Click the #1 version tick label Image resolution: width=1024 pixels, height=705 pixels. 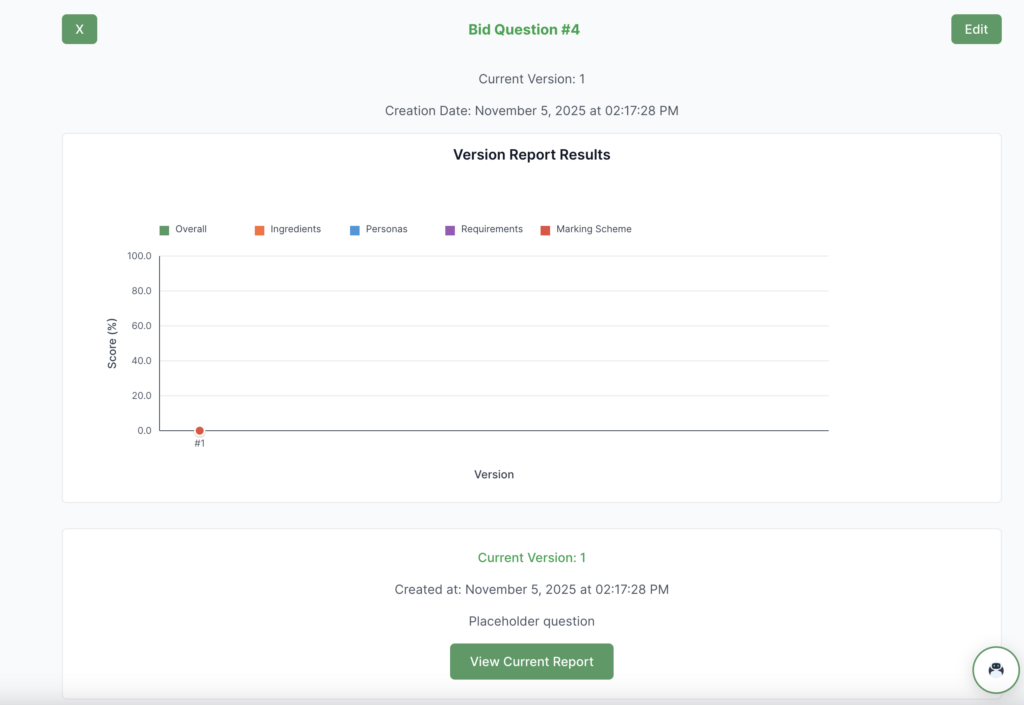pos(200,443)
